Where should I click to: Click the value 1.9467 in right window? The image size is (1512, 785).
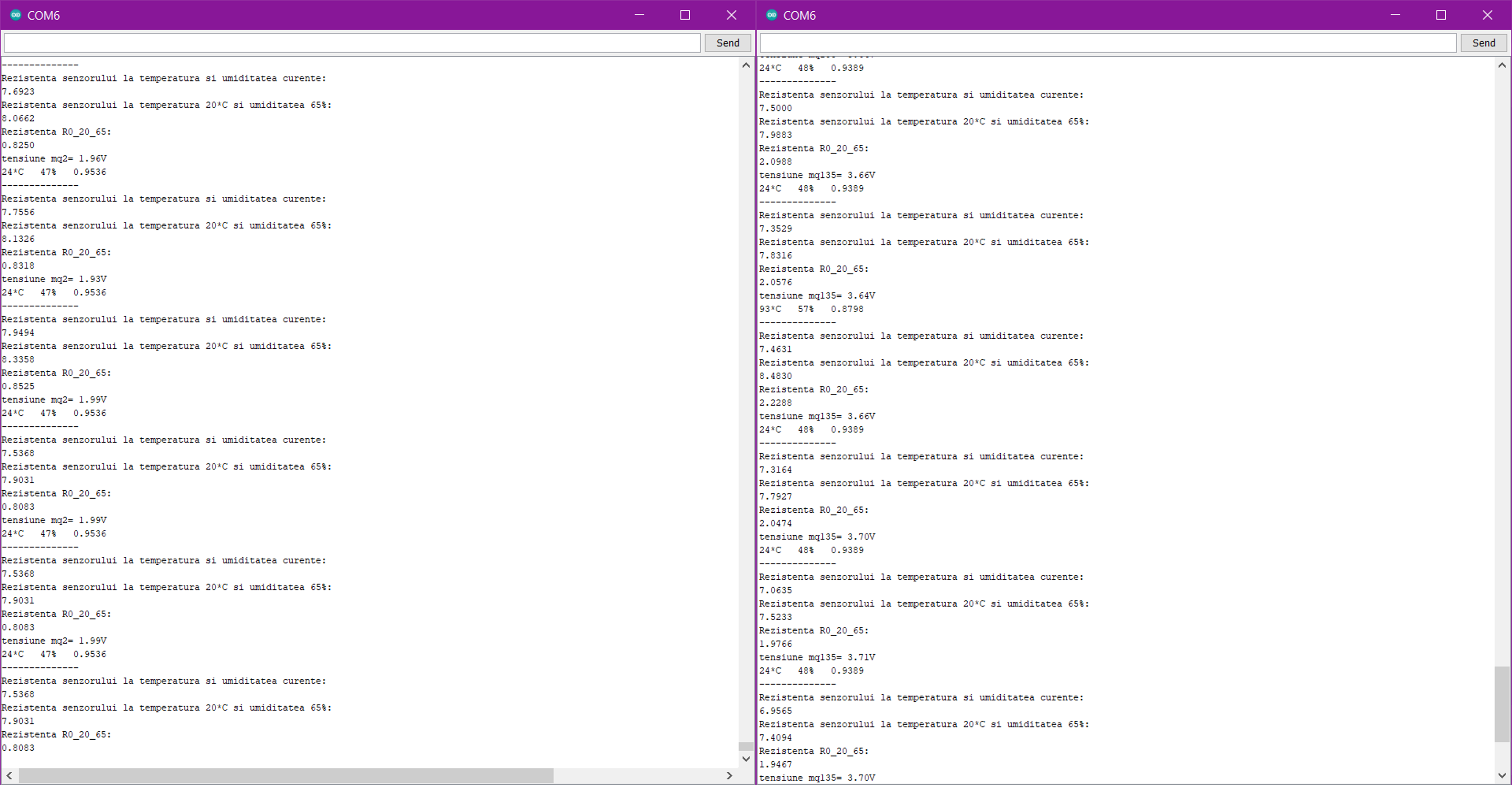(x=775, y=764)
